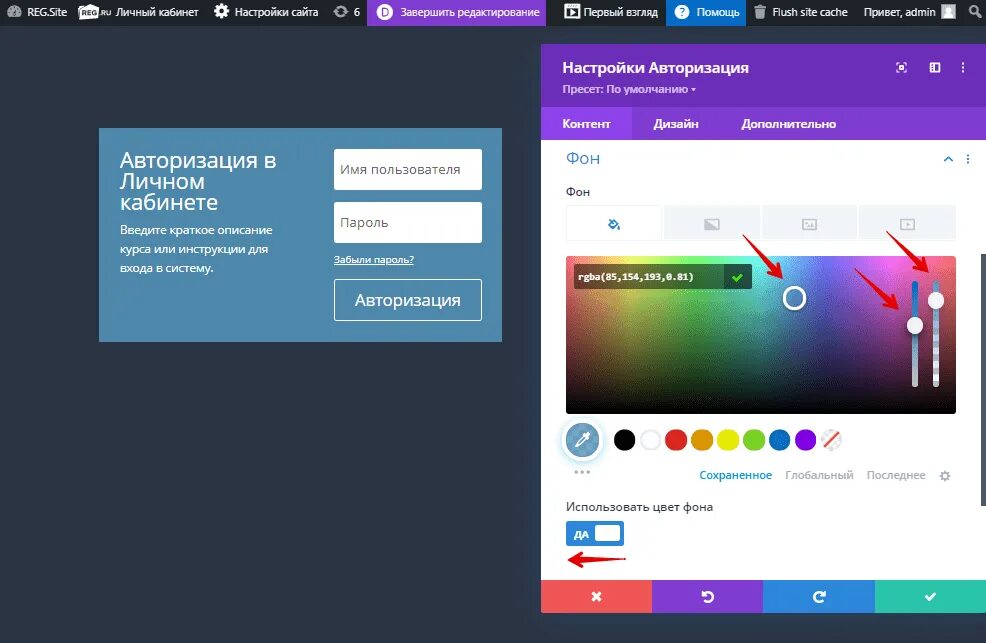Open REG.RU Личный кабинет link

coord(138,12)
